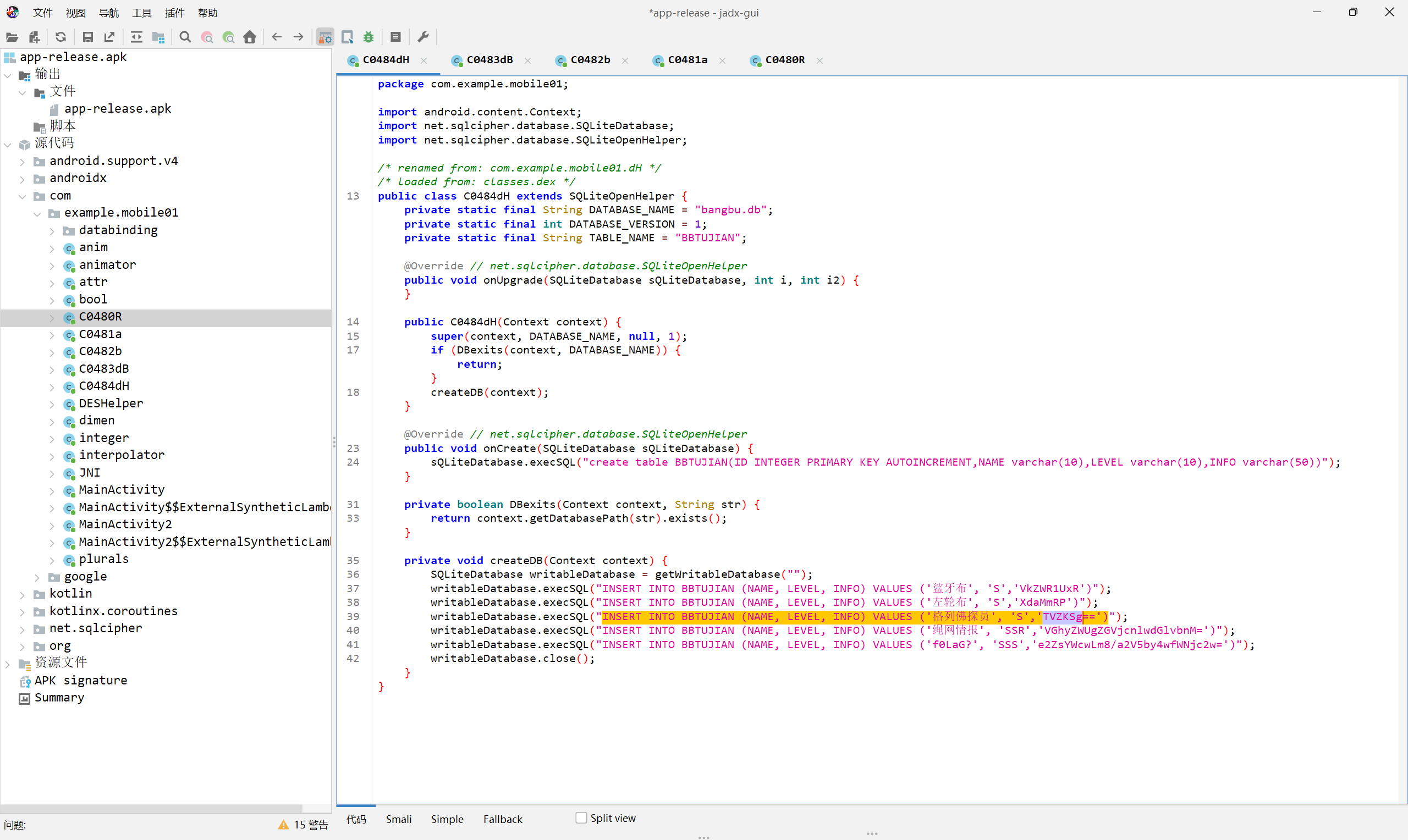Expand the net.sqlcipher package node
The image size is (1408, 840).
click(22, 629)
